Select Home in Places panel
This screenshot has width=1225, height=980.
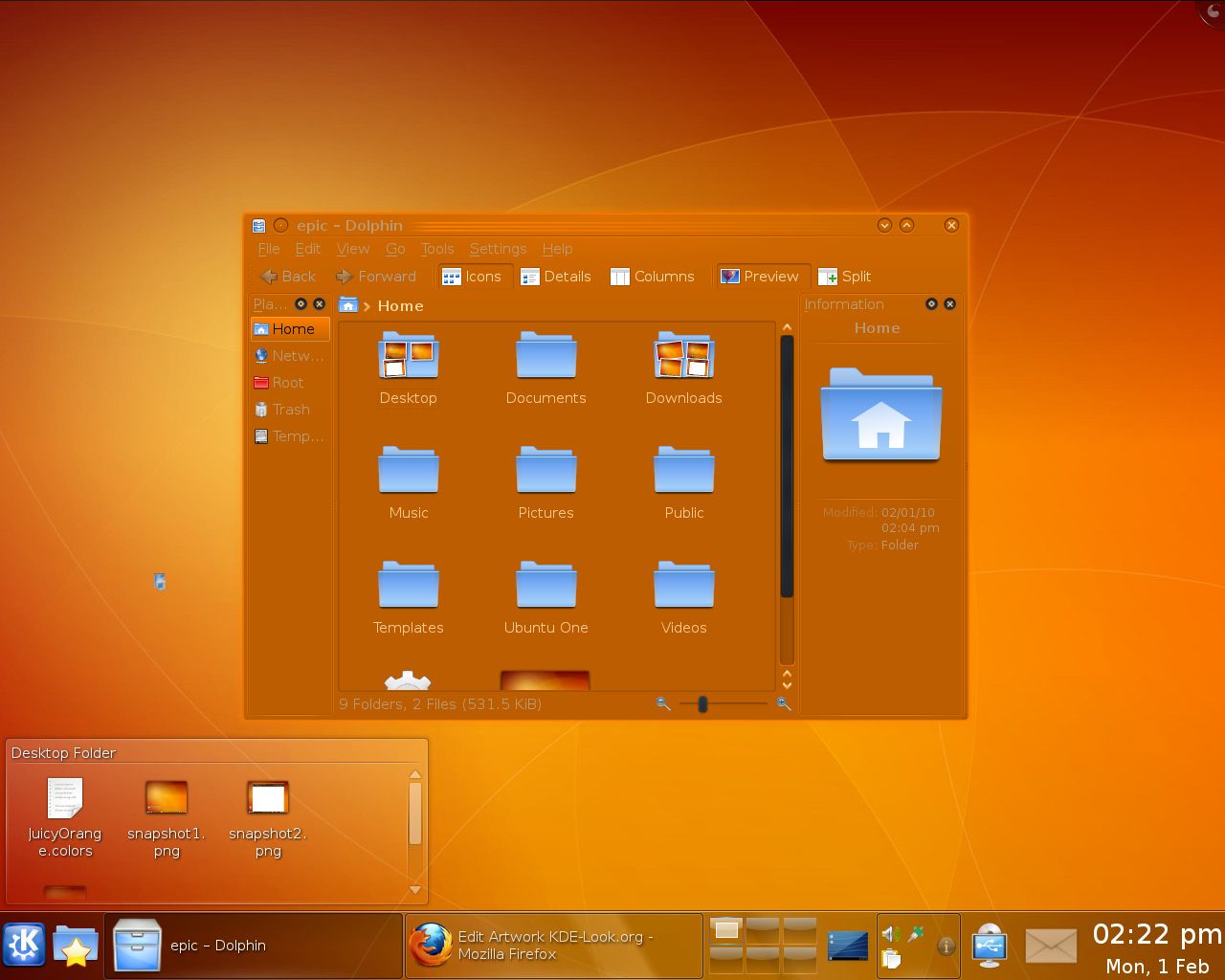290,329
